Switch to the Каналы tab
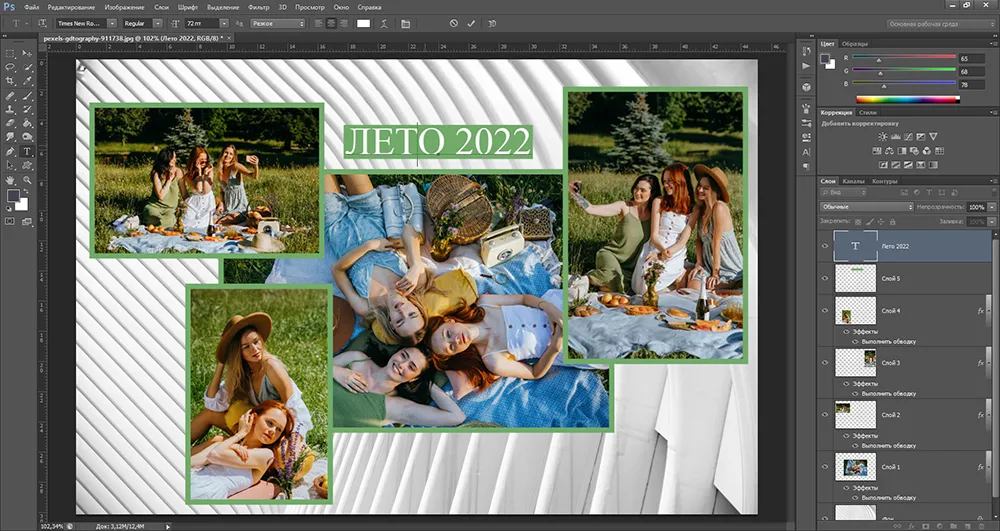1000x531 pixels. (853, 181)
